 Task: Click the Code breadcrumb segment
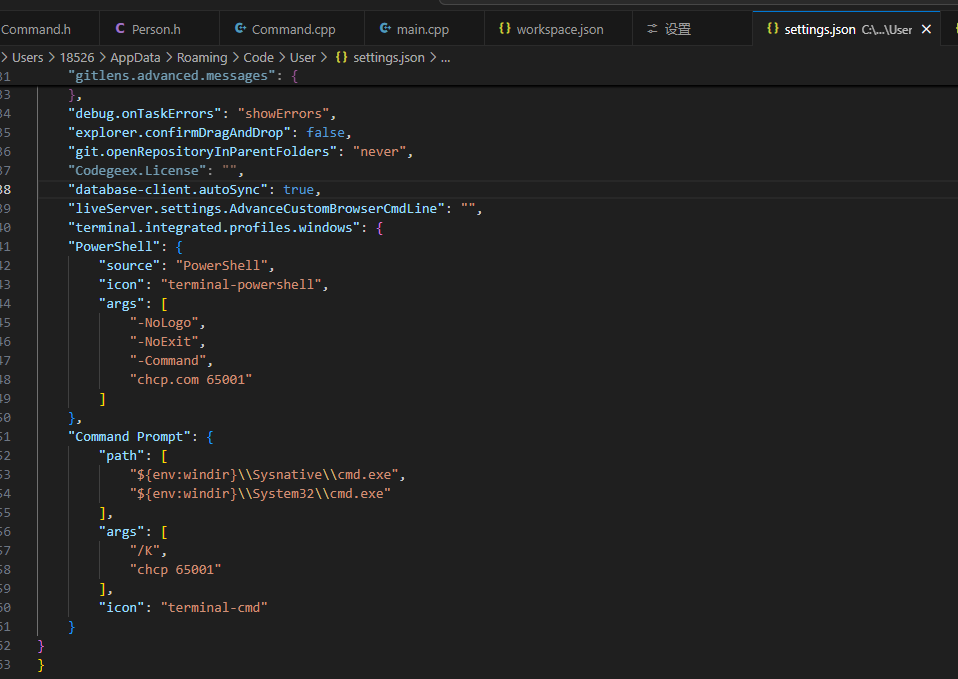point(258,57)
